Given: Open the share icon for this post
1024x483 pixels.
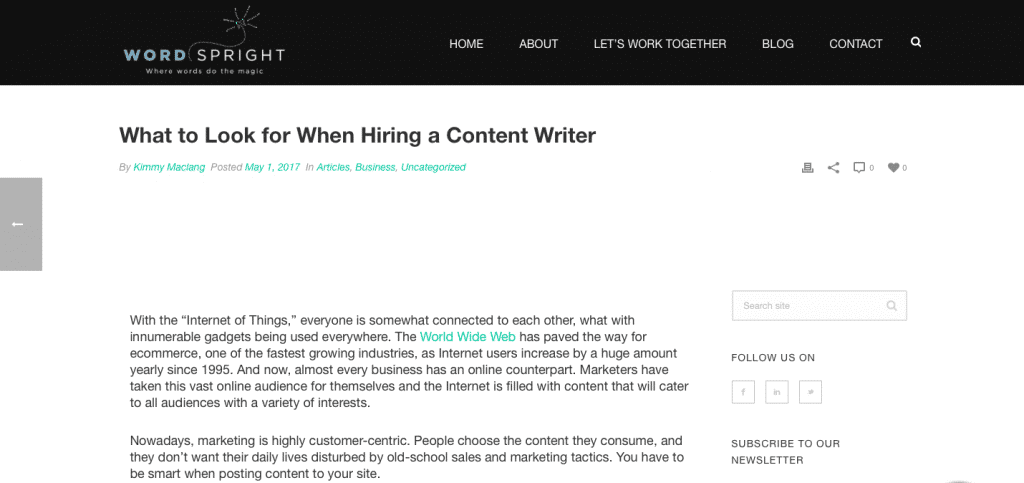Looking at the screenshot, I should click(x=833, y=168).
